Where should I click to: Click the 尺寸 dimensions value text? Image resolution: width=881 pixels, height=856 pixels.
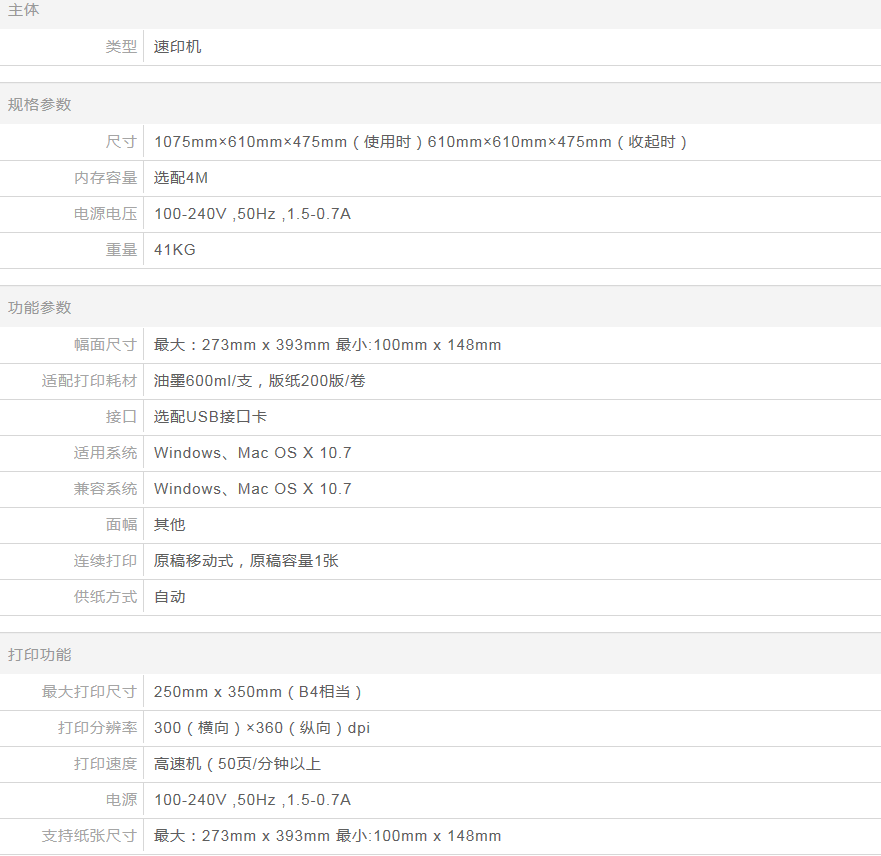coord(420,142)
